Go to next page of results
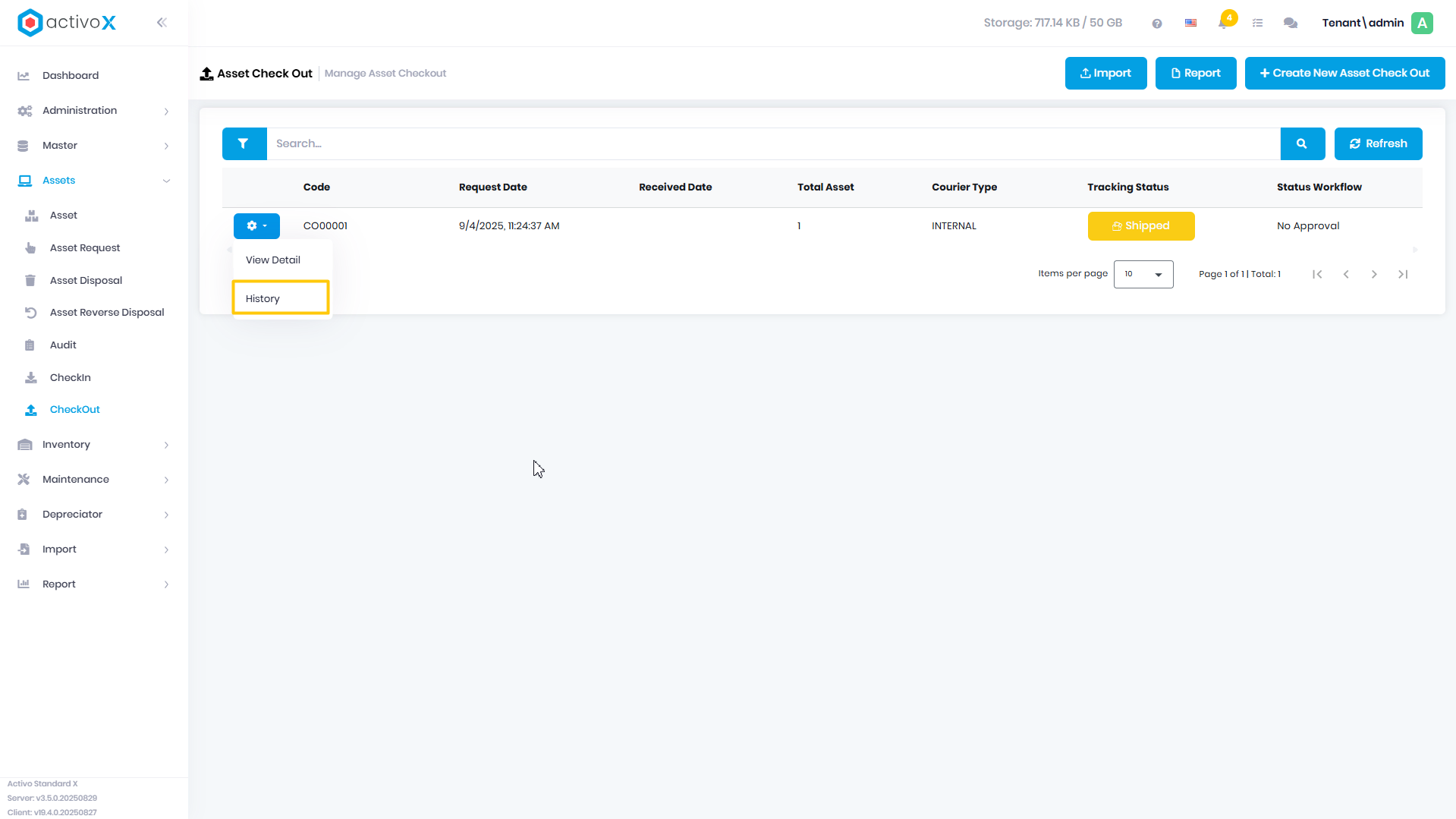 (x=1374, y=274)
